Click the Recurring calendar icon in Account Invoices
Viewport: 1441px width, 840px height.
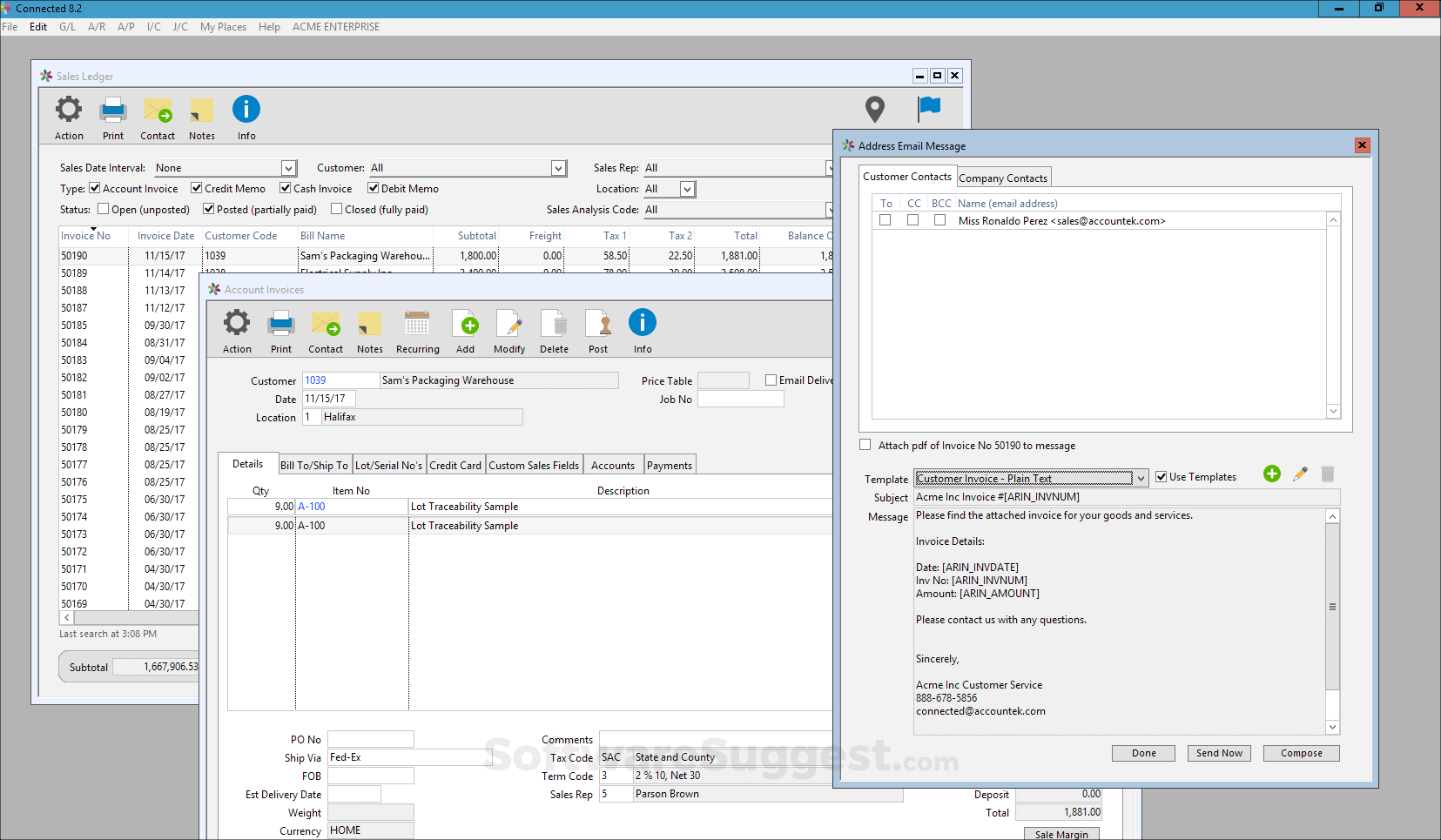point(417,325)
